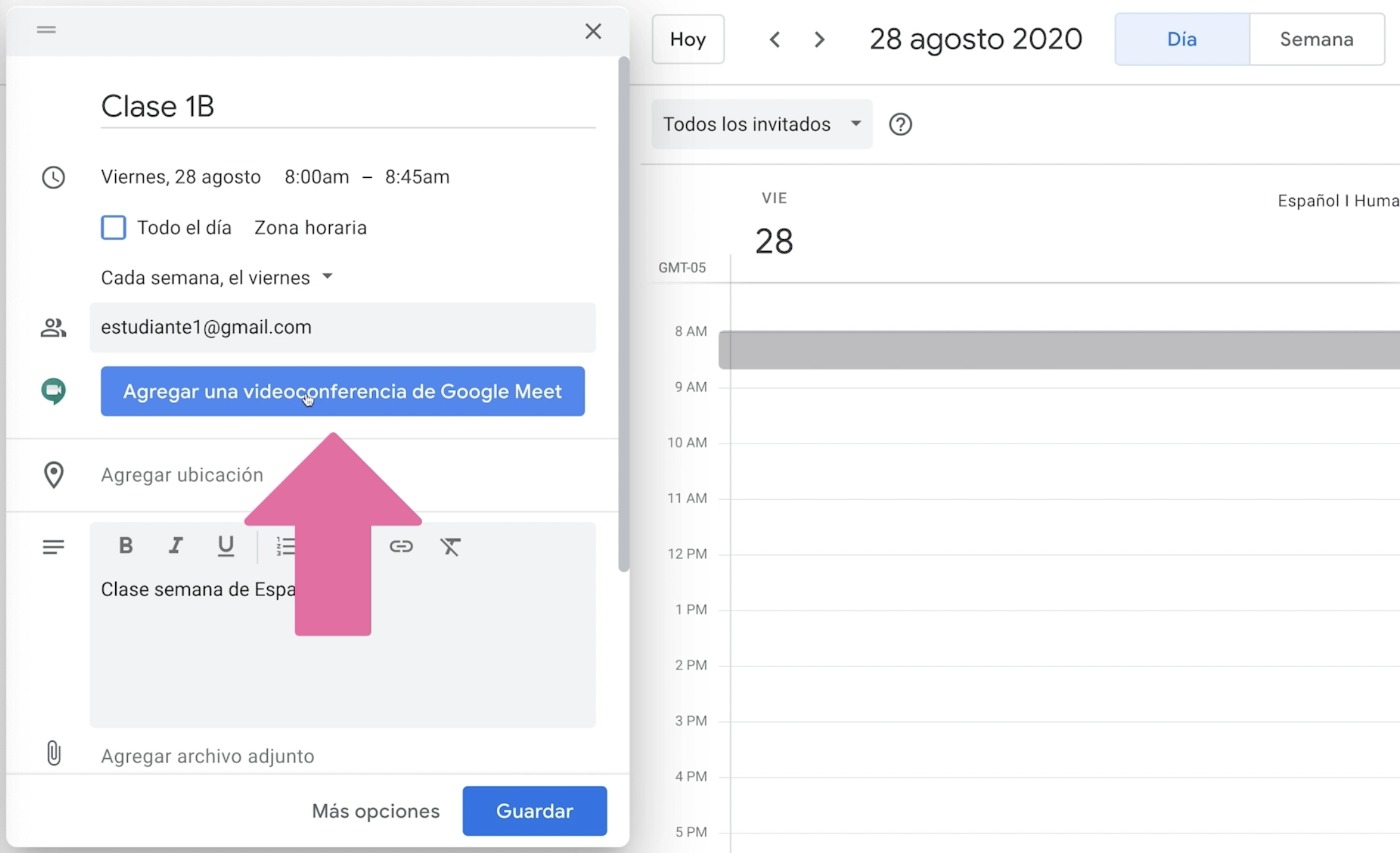Toggle bold formatting in the description
Image resolution: width=1400 pixels, height=853 pixels.
point(125,545)
